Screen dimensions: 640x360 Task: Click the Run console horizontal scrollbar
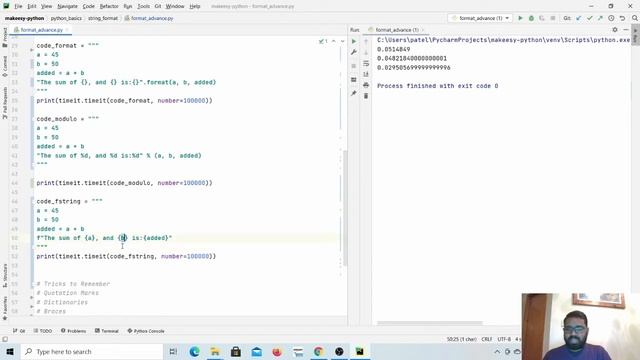click(429, 323)
